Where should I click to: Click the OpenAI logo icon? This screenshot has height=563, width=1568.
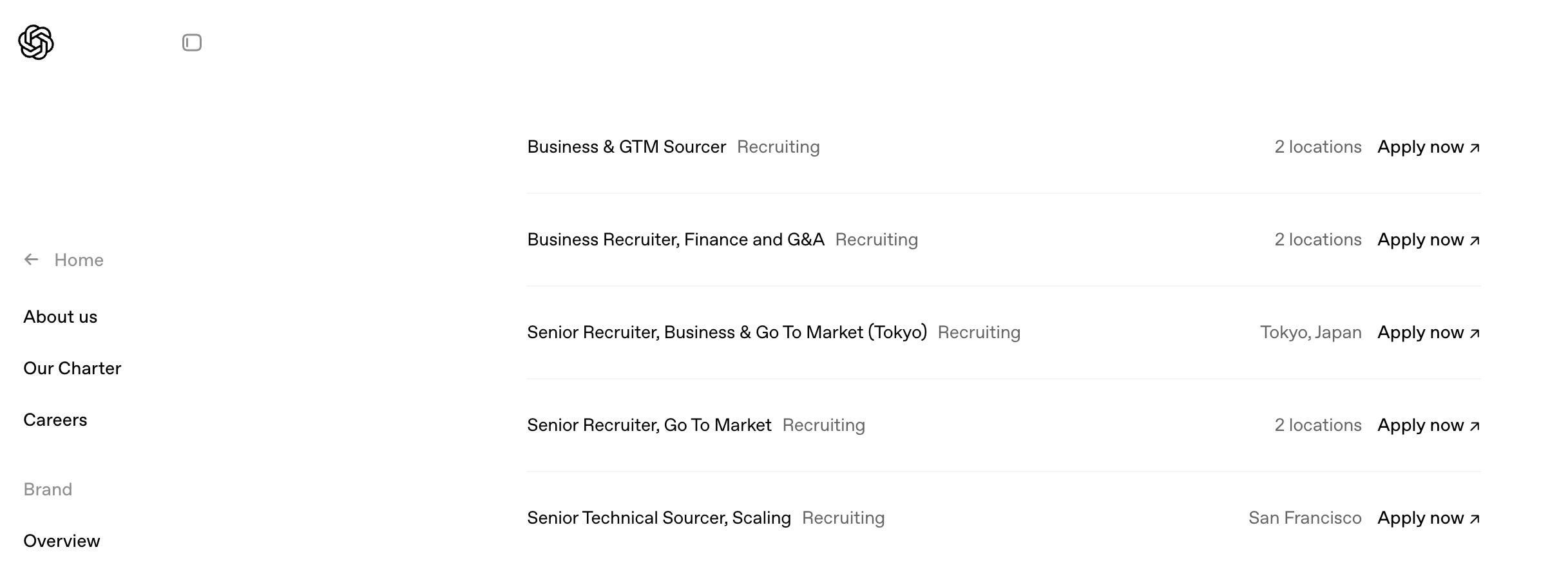[36, 43]
